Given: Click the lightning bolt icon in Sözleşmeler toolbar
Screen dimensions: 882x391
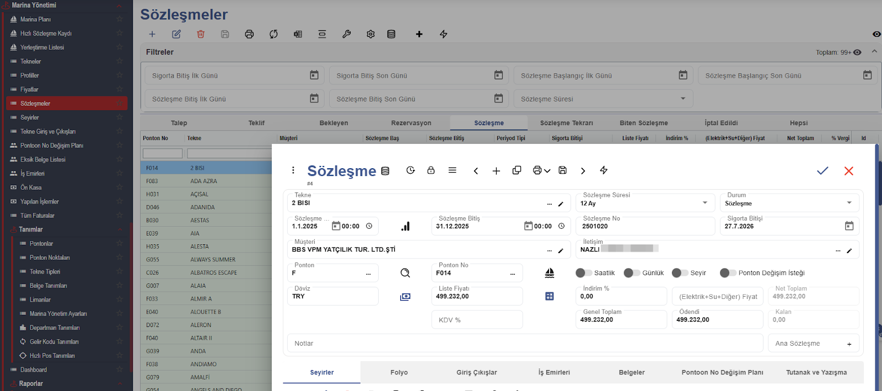Looking at the screenshot, I should point(443,34).
